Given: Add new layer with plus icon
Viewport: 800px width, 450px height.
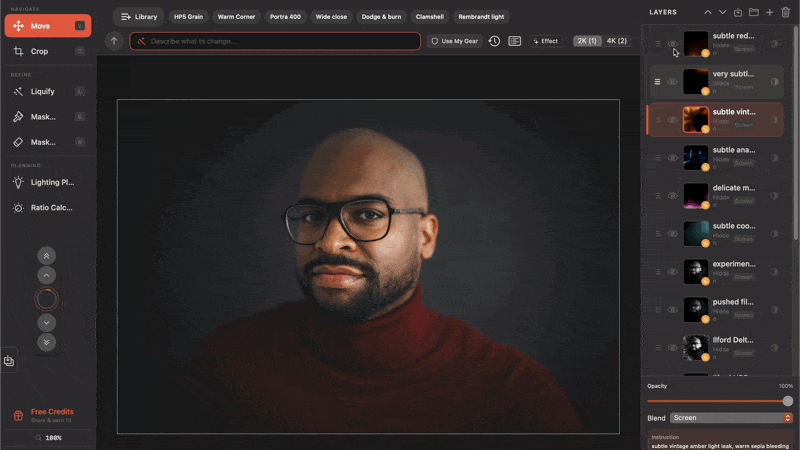Looking at the screenshot, I should coord(769,12).
